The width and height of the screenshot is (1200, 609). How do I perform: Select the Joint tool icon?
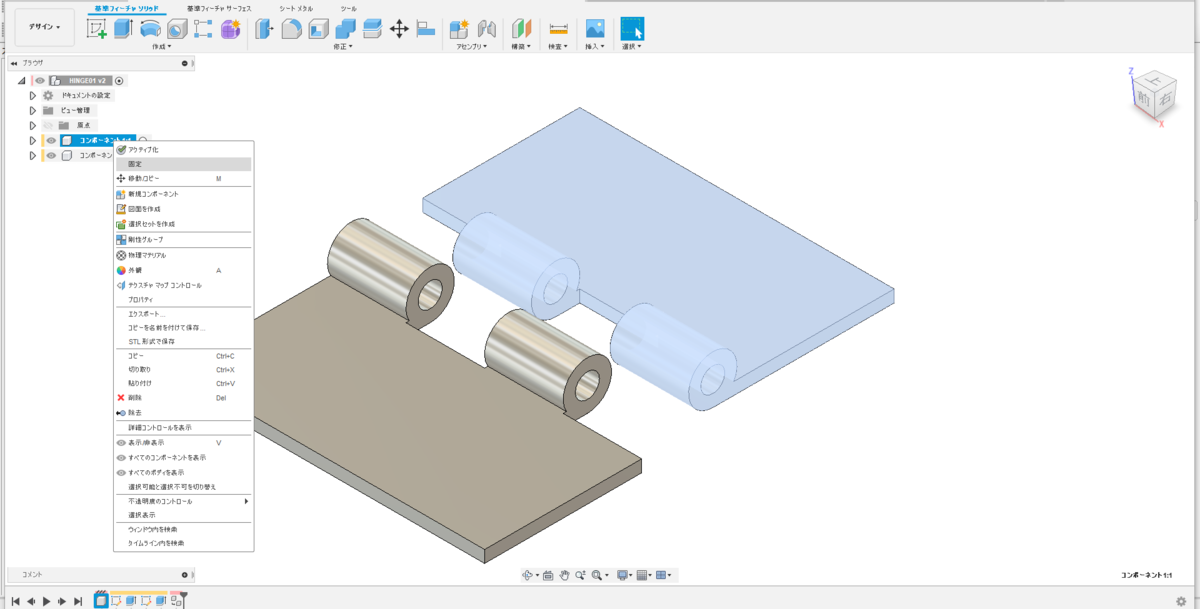pos(487,29)
